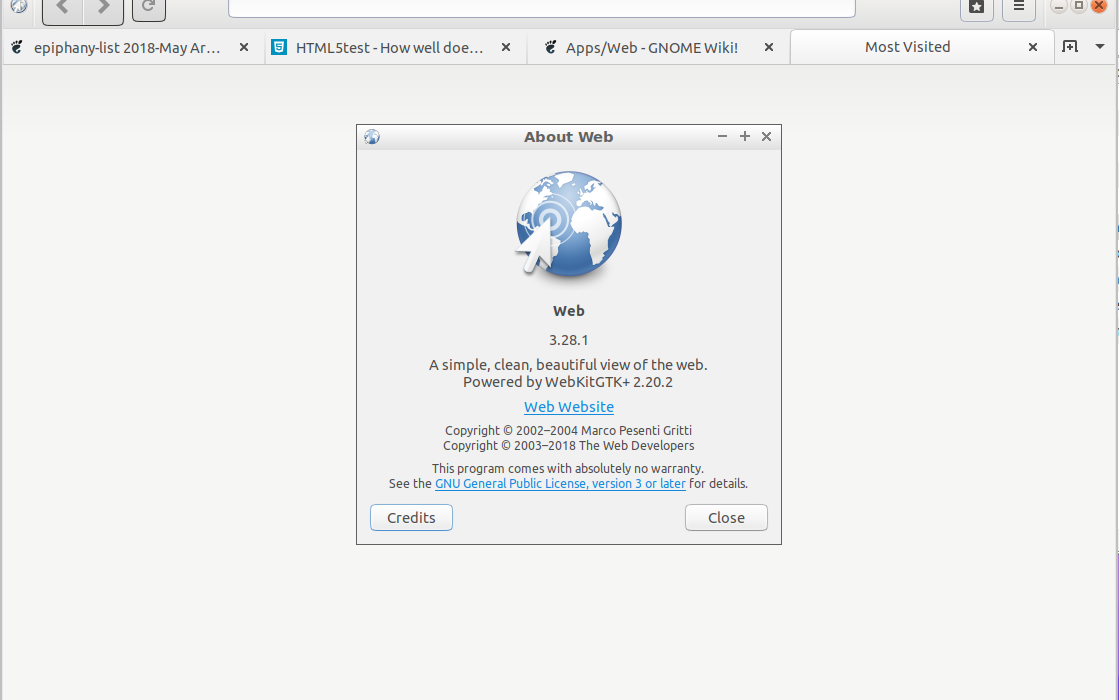This screenshot has width=1119, height=700.
Task: Reload the page with the refresh button
Action: point(148,8)
